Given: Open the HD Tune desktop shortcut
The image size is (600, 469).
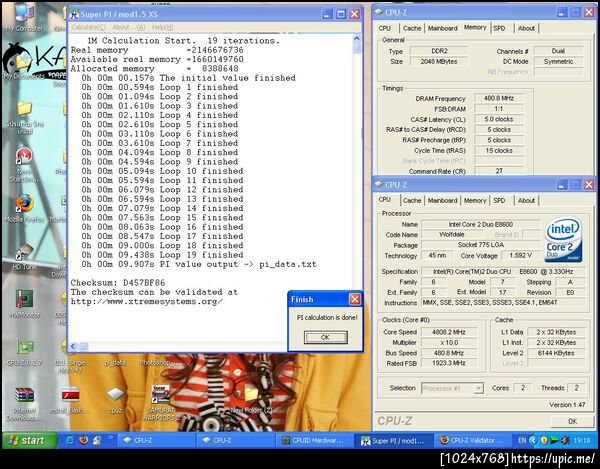Looking at the screenshot, I should coord(24,257).
